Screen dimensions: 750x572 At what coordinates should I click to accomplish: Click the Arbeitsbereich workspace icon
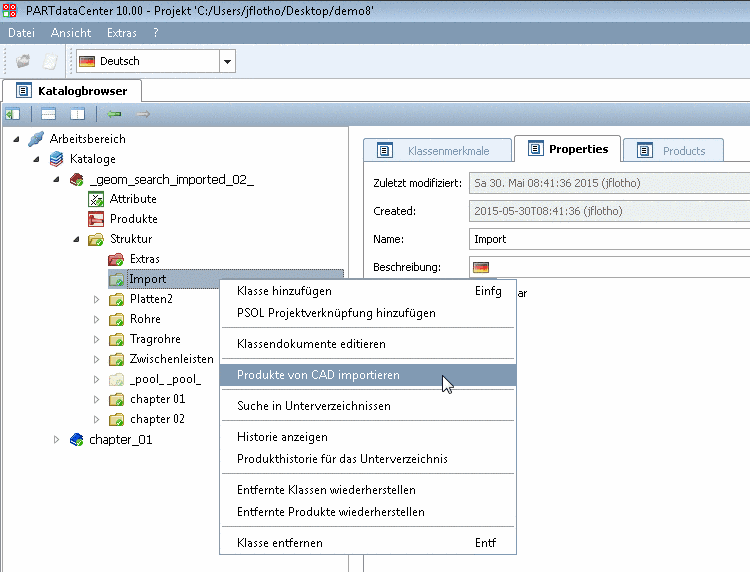tap(36, 139)
